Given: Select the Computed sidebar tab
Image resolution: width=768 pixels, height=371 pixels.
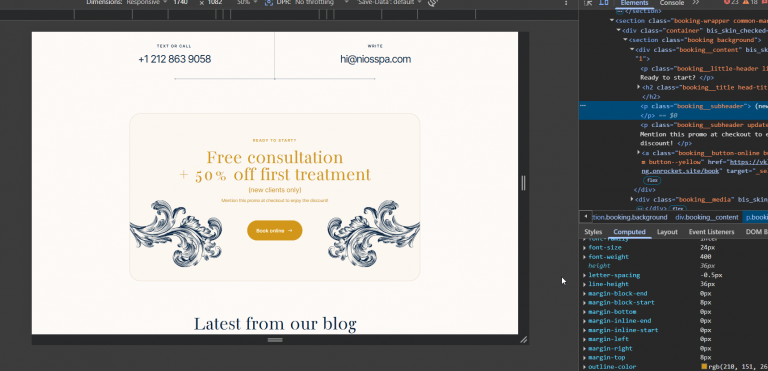Looking at the screenshot, I should (x=629, y=232).
